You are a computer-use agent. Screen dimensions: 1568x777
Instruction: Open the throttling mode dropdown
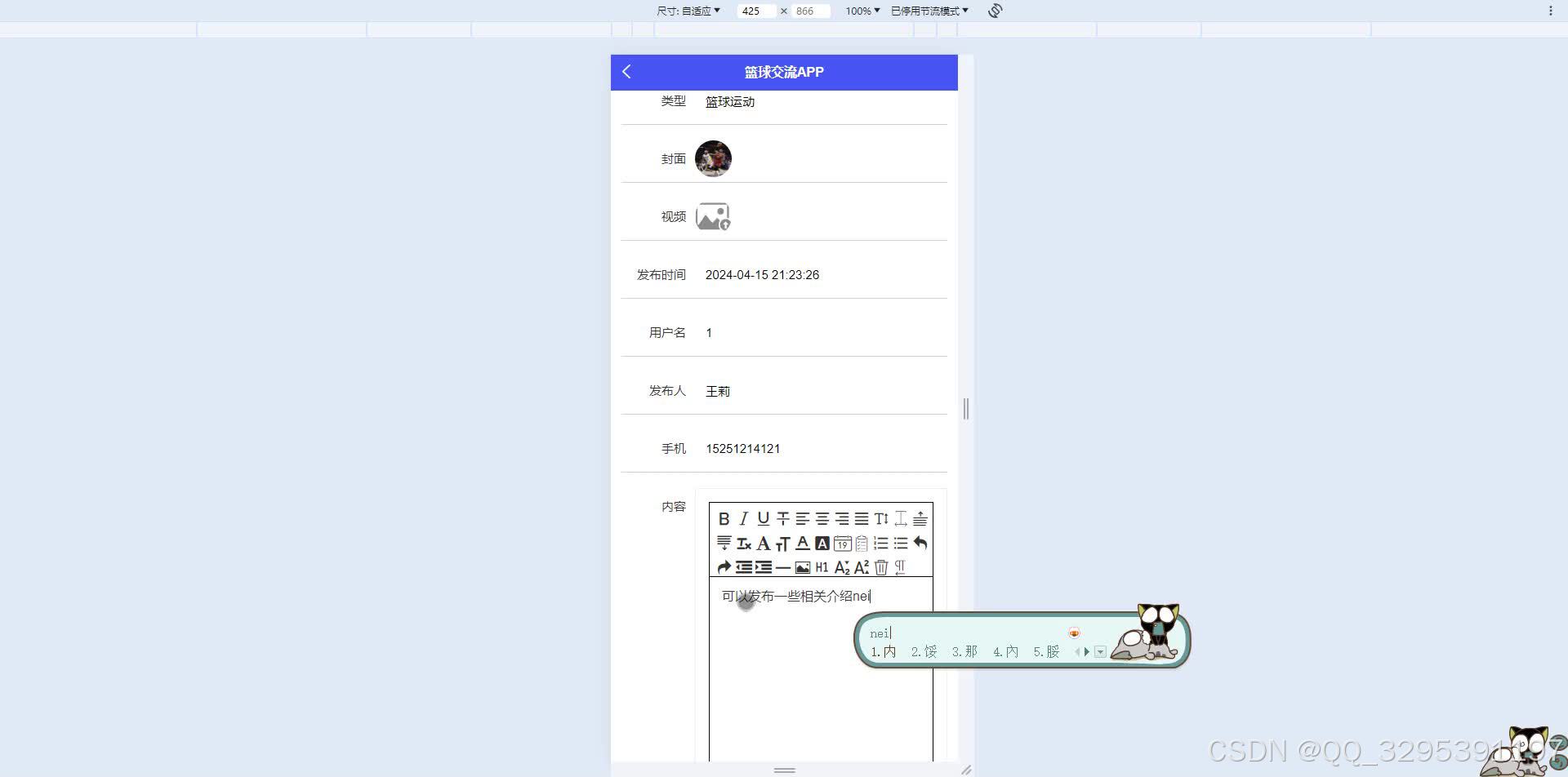(929, 11)
